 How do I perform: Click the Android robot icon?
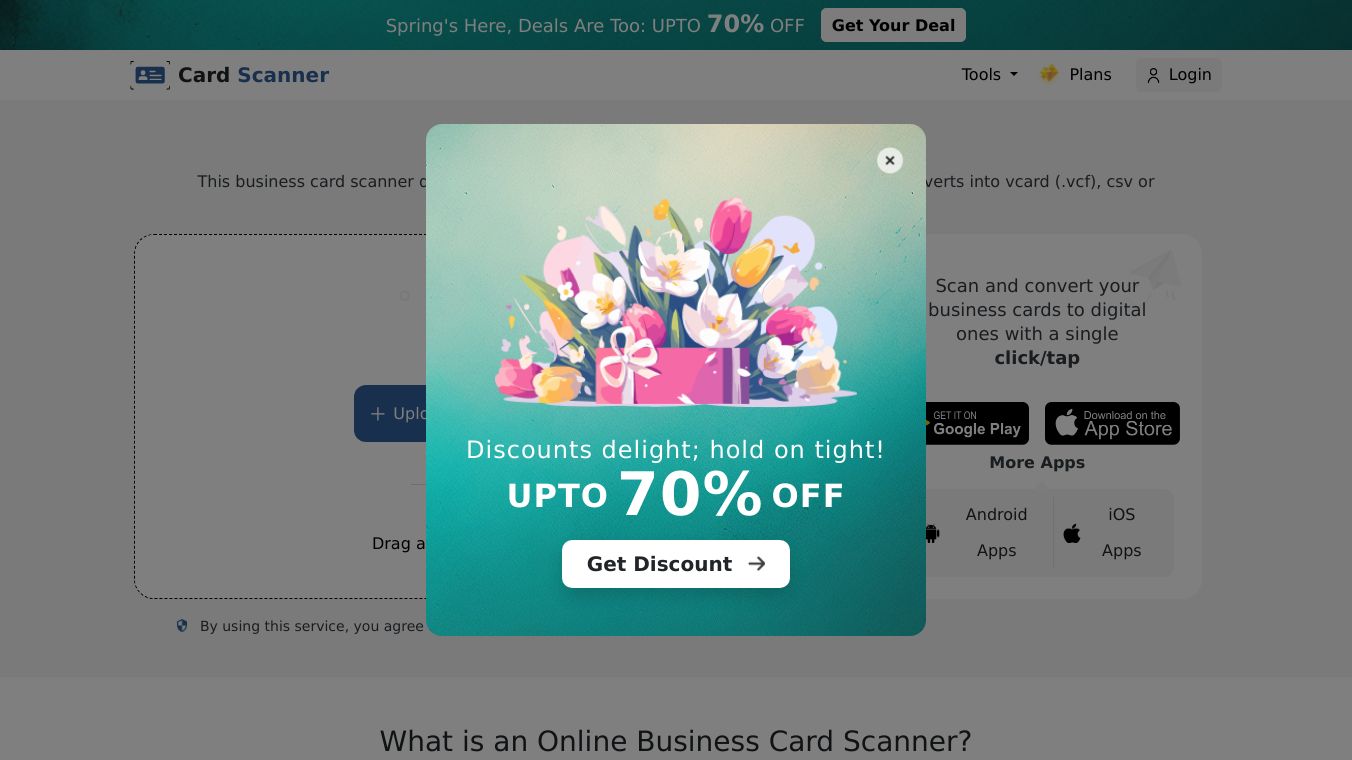click(x=932, y=534)
